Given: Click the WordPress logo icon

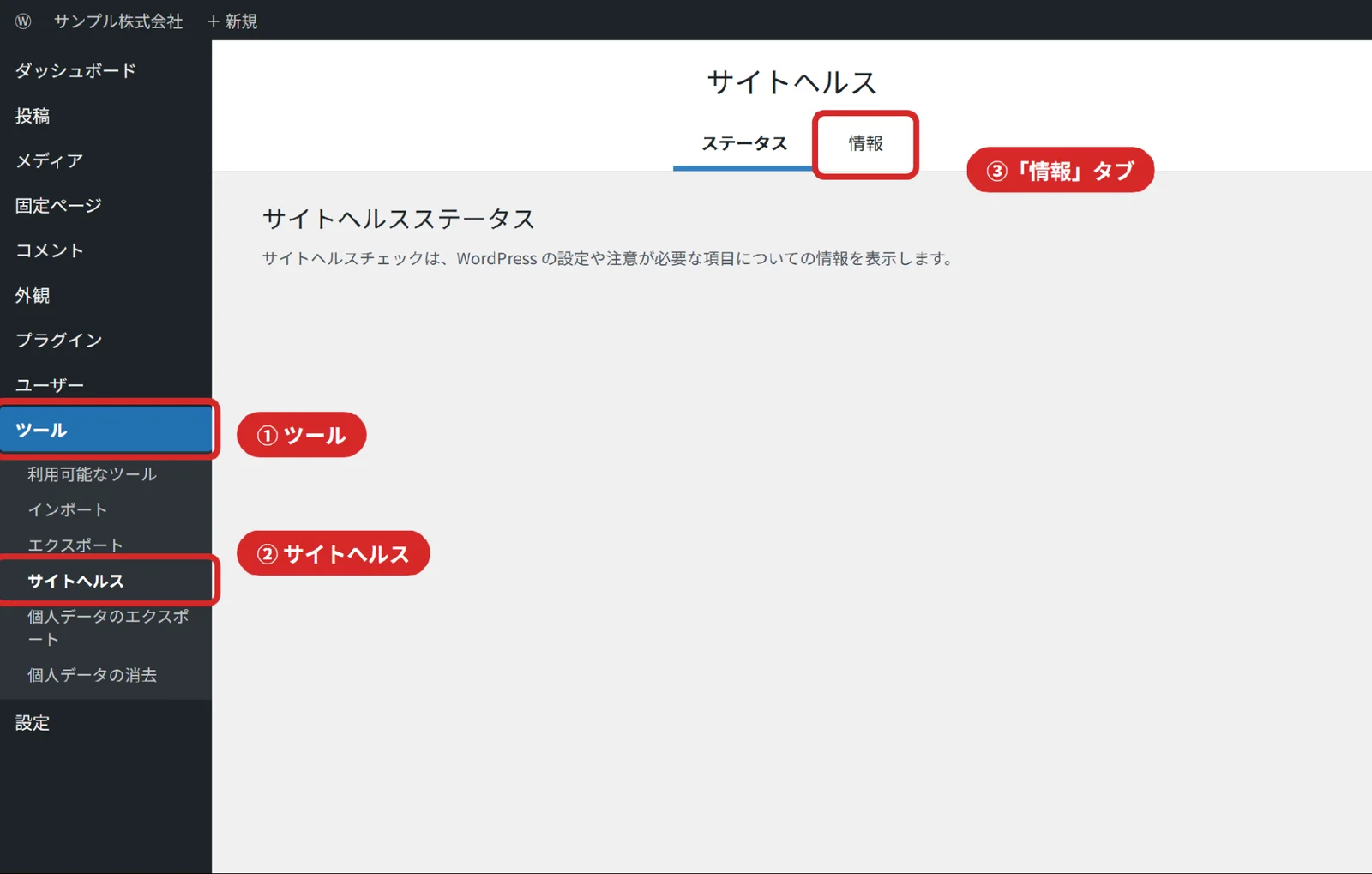Looking at the screenshot, I should (x=23, y=21).
